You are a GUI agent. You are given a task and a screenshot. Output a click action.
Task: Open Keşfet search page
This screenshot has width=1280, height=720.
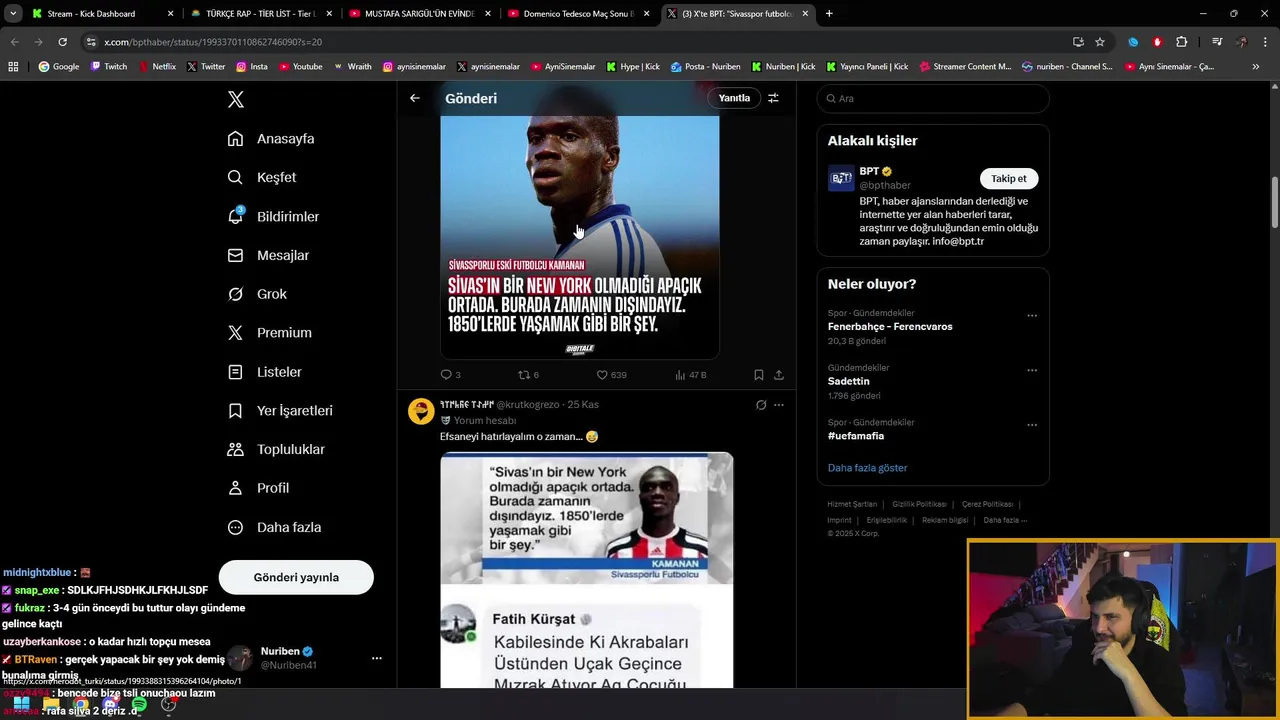click(262, 177)
